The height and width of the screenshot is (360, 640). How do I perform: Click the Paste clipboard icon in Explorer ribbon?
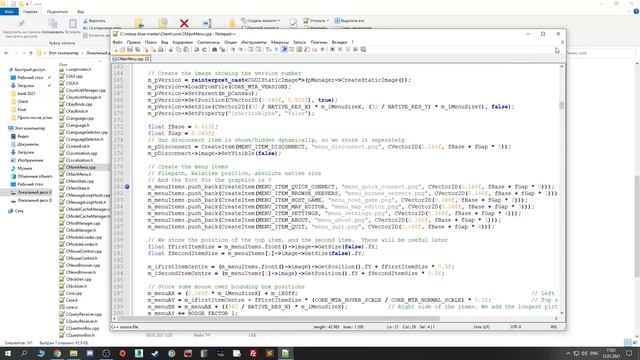[73, 23]
